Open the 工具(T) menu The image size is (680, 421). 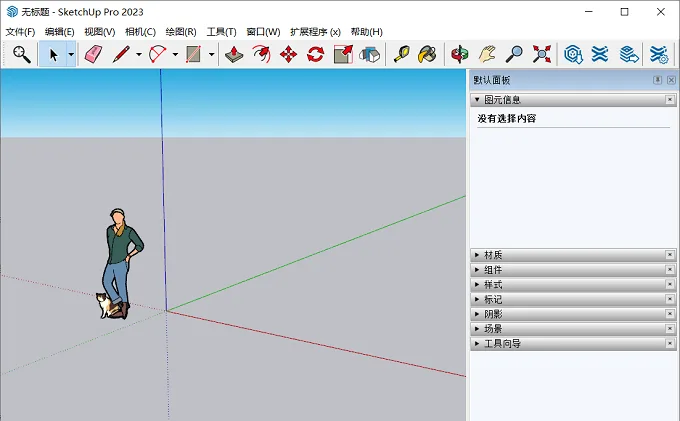coord(221,32)
